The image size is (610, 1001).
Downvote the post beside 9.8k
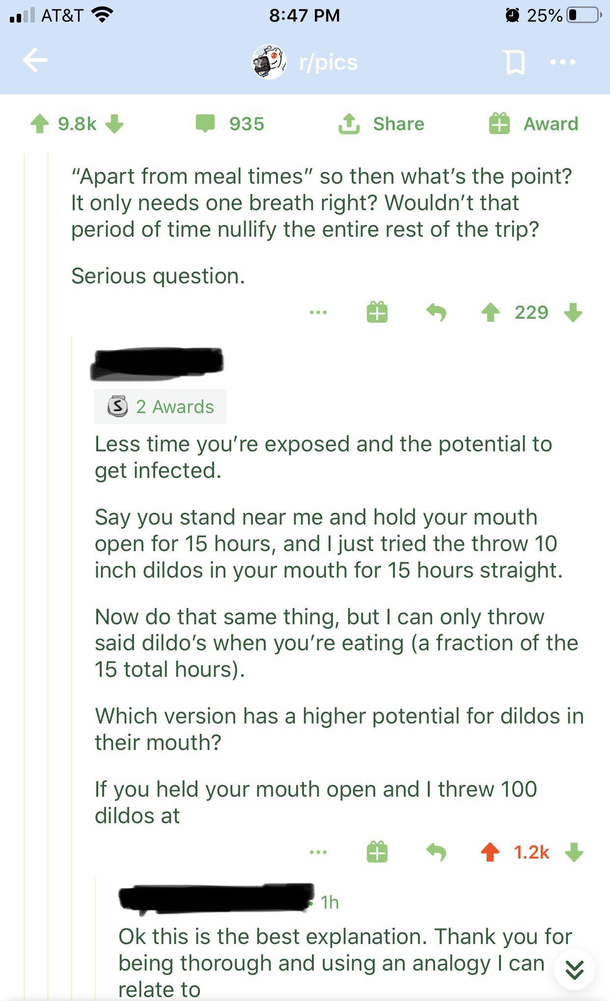[x=114, y=123]
